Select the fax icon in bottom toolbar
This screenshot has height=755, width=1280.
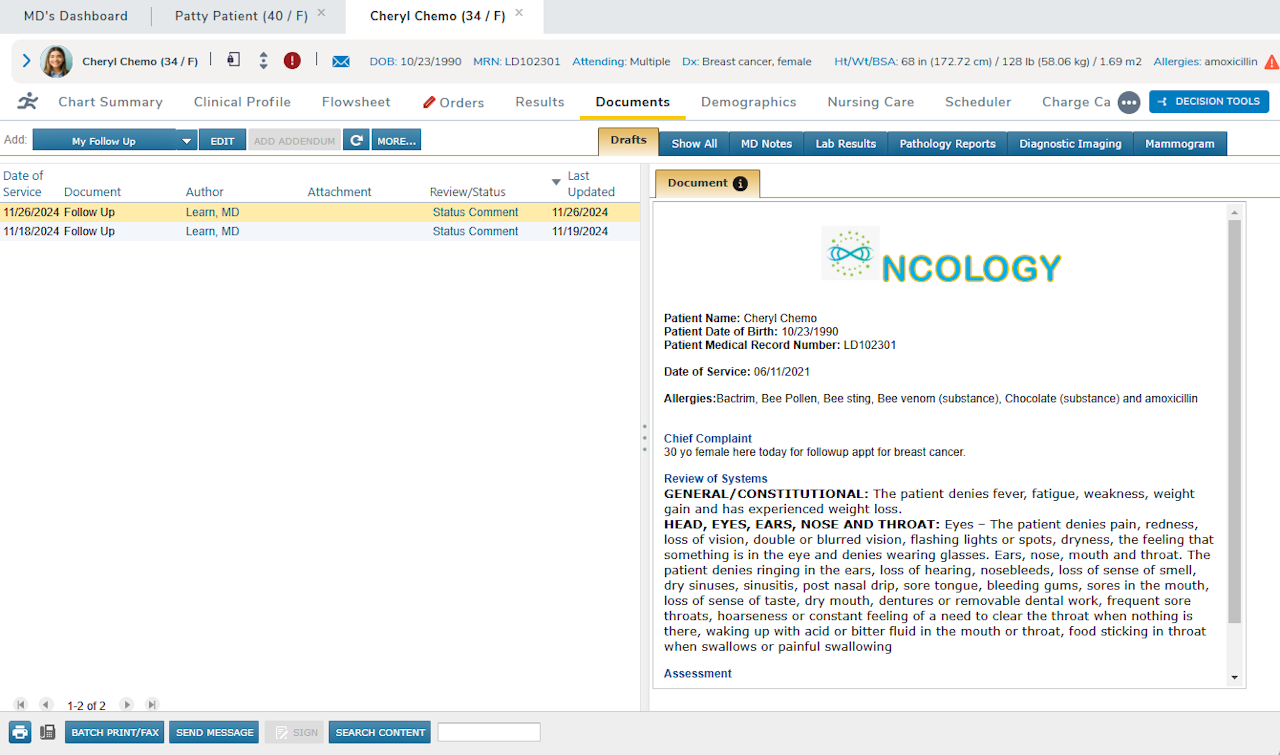click(47, 731)
